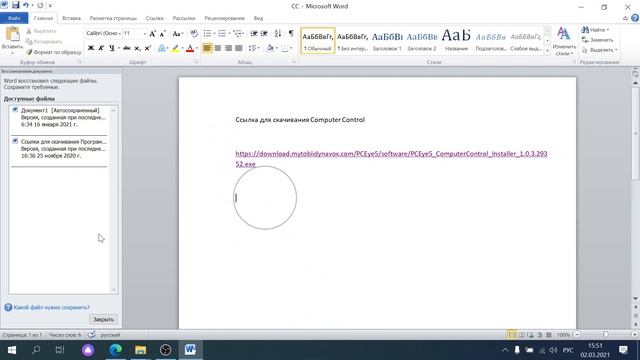Open the Tobii download hyperlink
Image resolution: width=640 pixels, height=360 pixels.
pyautogui.click(x=391, y=159)
